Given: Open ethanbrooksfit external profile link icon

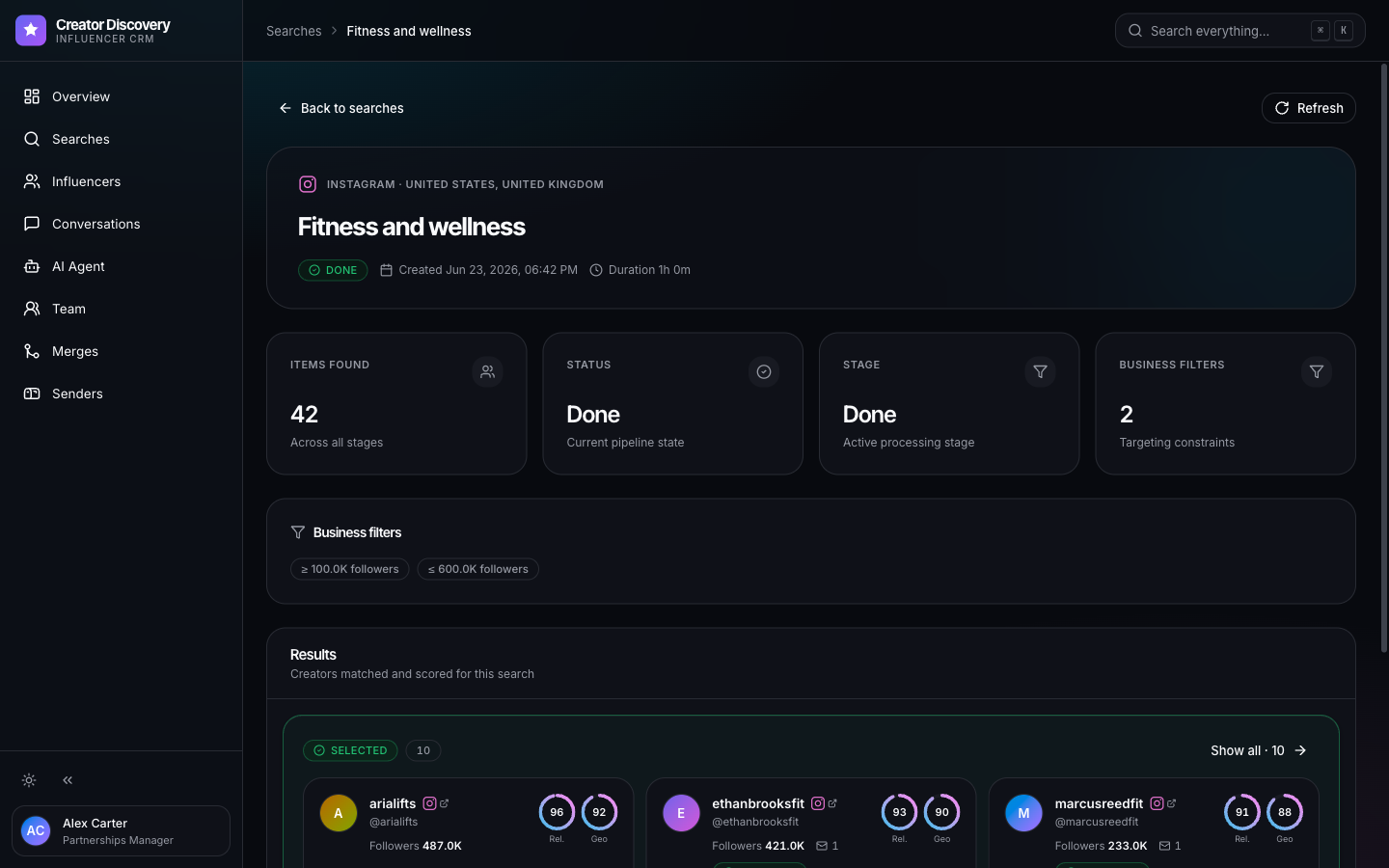Looking at the screenshot, I should click(x=832, y=803).
